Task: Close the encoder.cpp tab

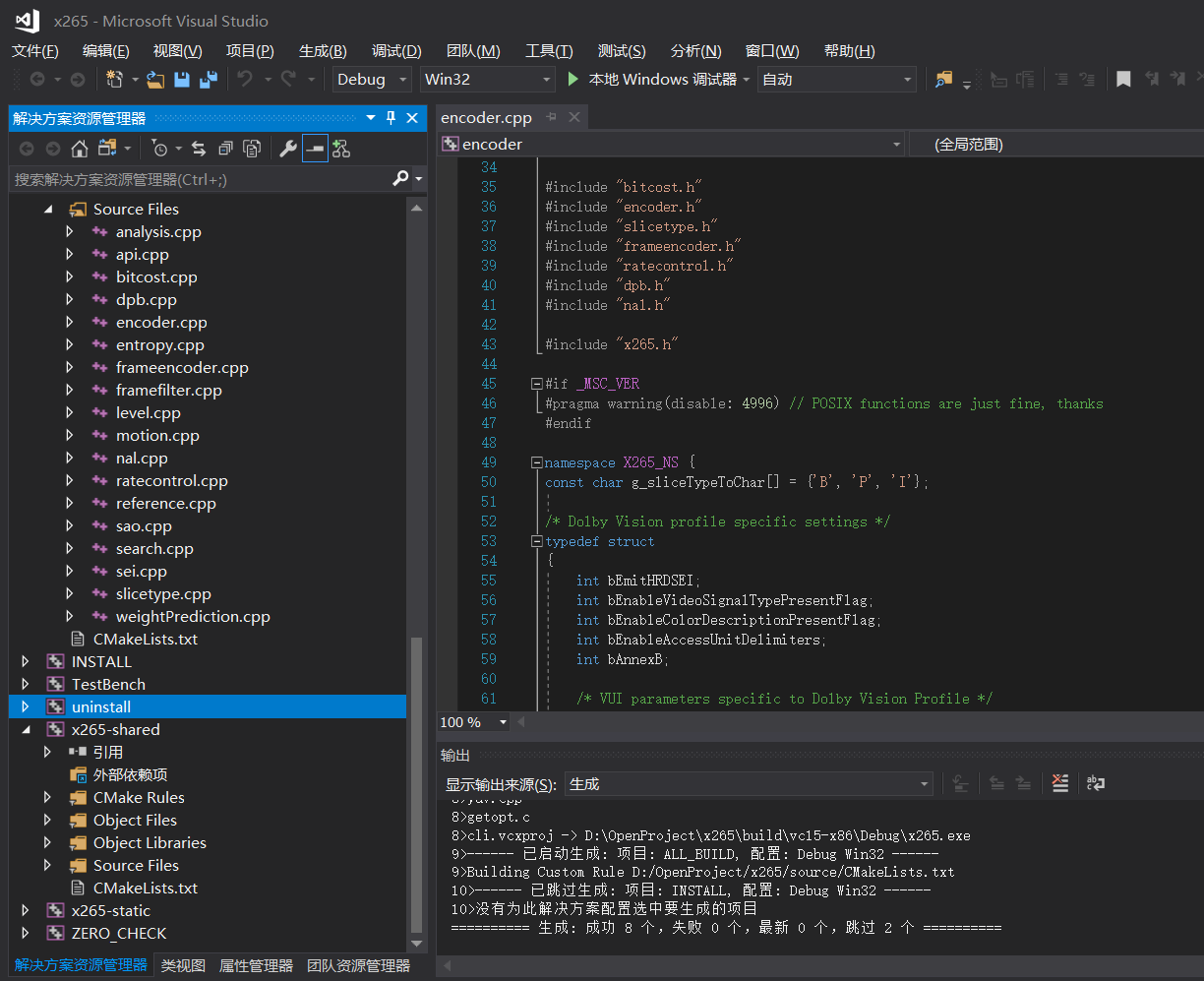Action: point(574,117)
